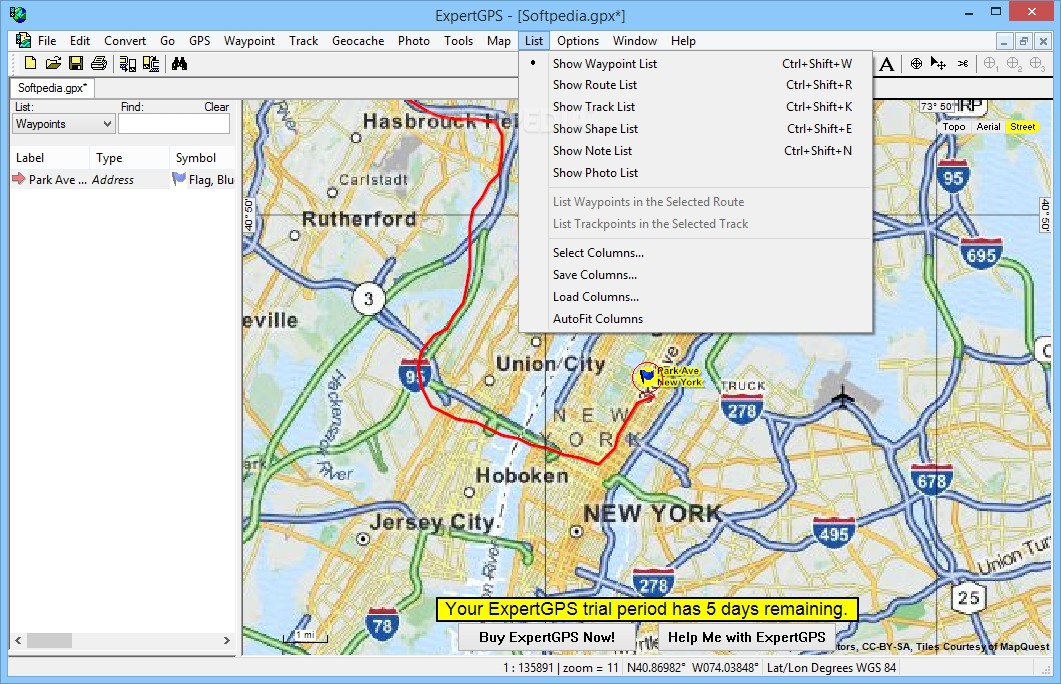Click the Send to GPS icon

coord(152,64)
